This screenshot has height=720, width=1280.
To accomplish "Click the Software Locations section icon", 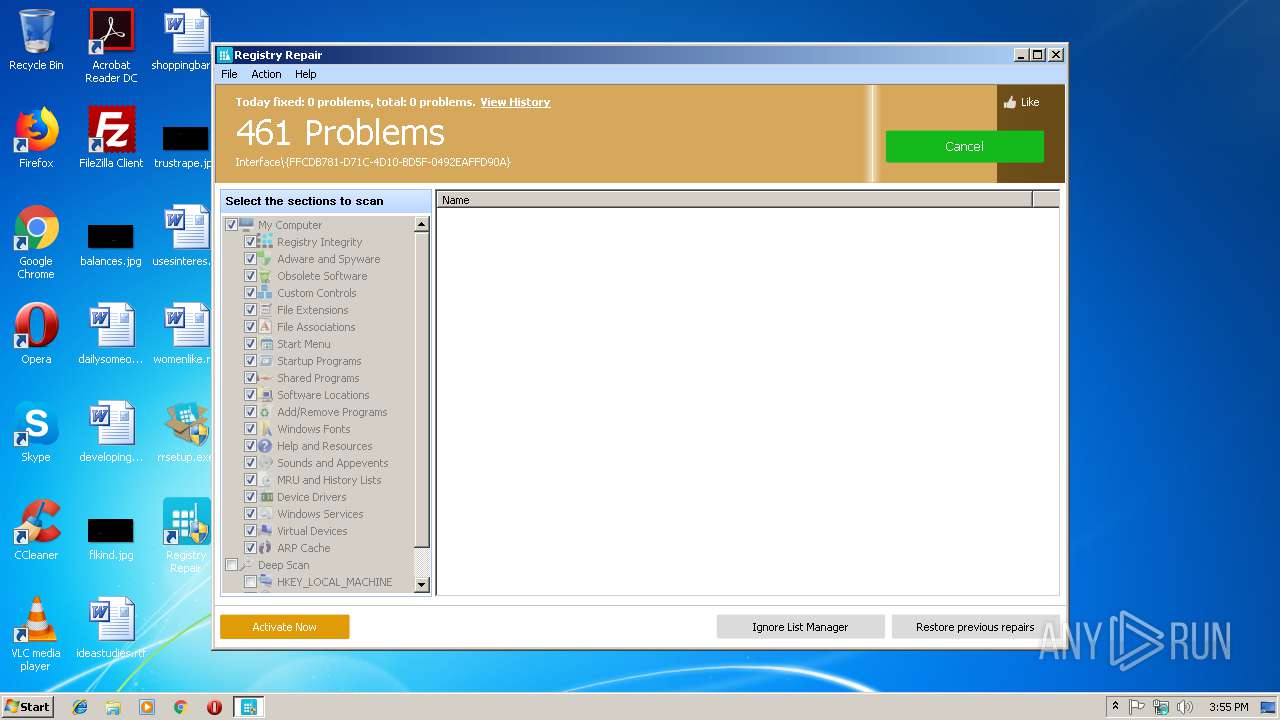I will click(266, 395).
